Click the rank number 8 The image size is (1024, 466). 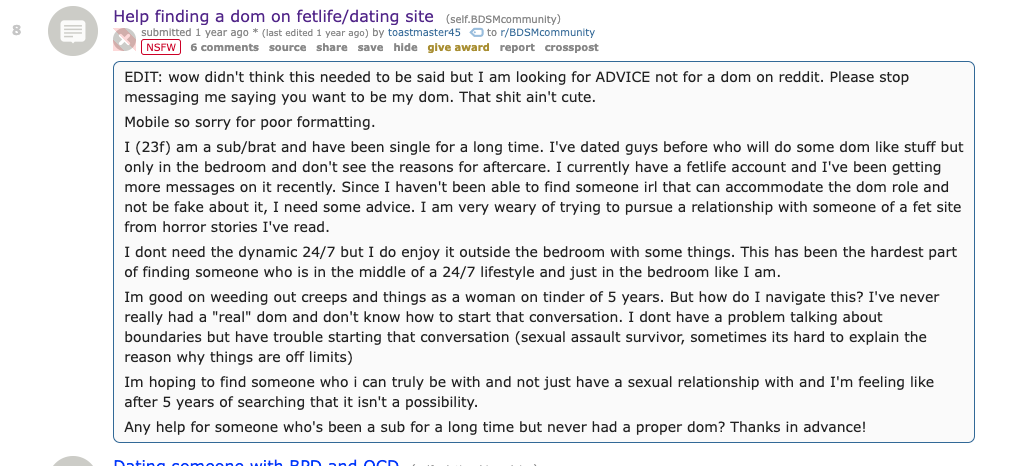16,30
